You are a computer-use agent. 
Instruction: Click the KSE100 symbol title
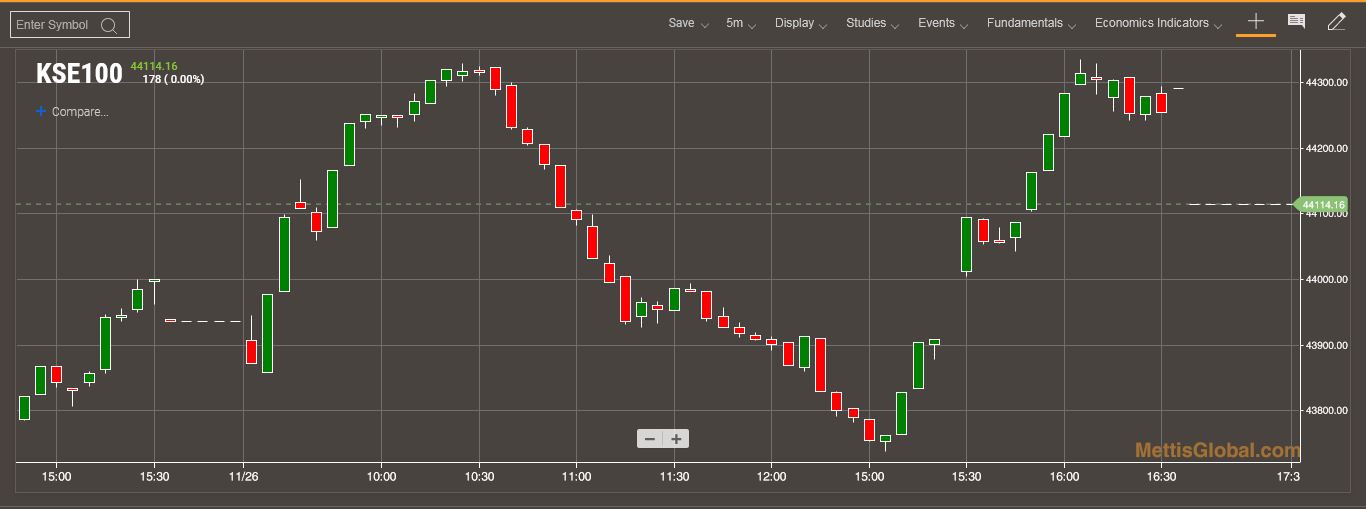click(x=79, y=73)
